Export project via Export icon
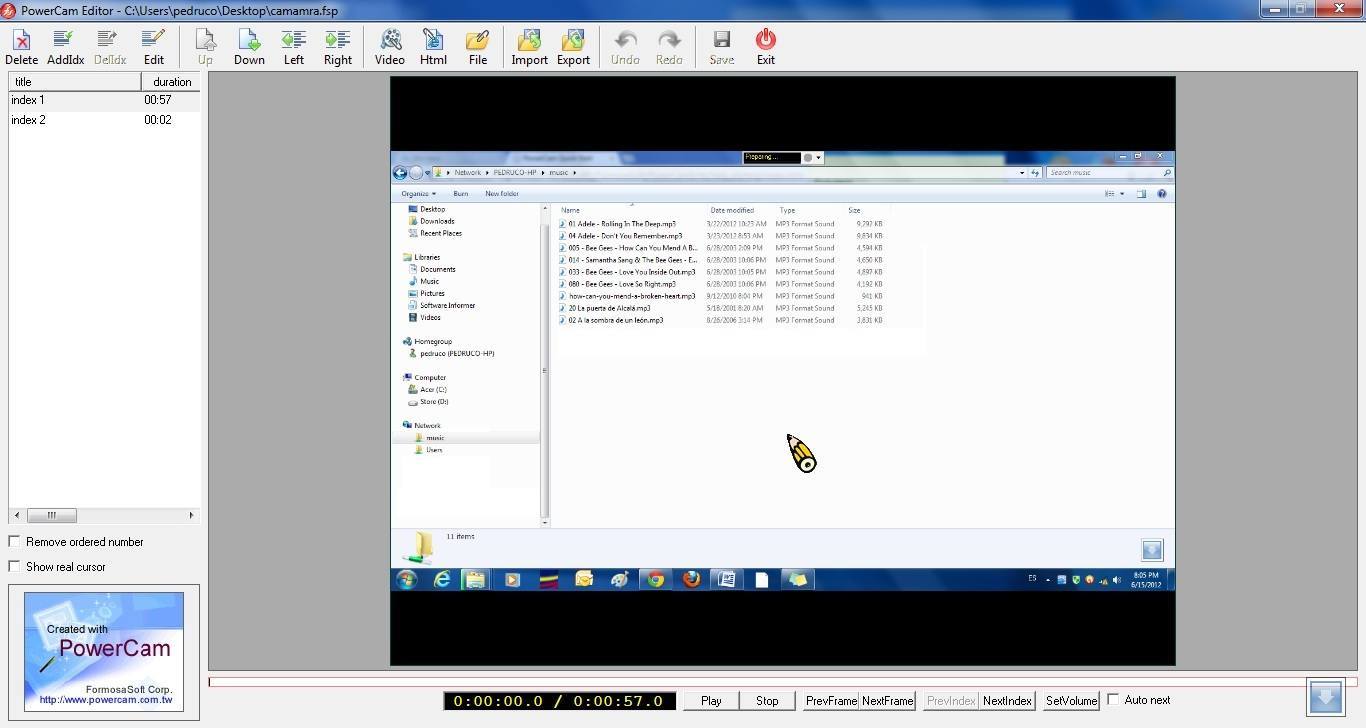Image resolution: width=1366 pixels, height=728 pixels. 573,47
